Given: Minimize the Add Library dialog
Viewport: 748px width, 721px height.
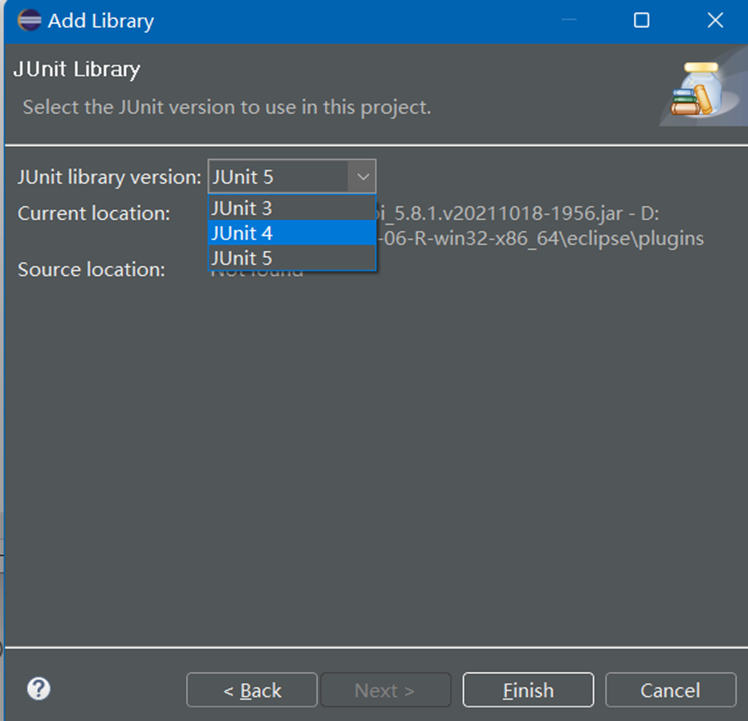Looking at the screenshot, I should click(x=569, y=20).
